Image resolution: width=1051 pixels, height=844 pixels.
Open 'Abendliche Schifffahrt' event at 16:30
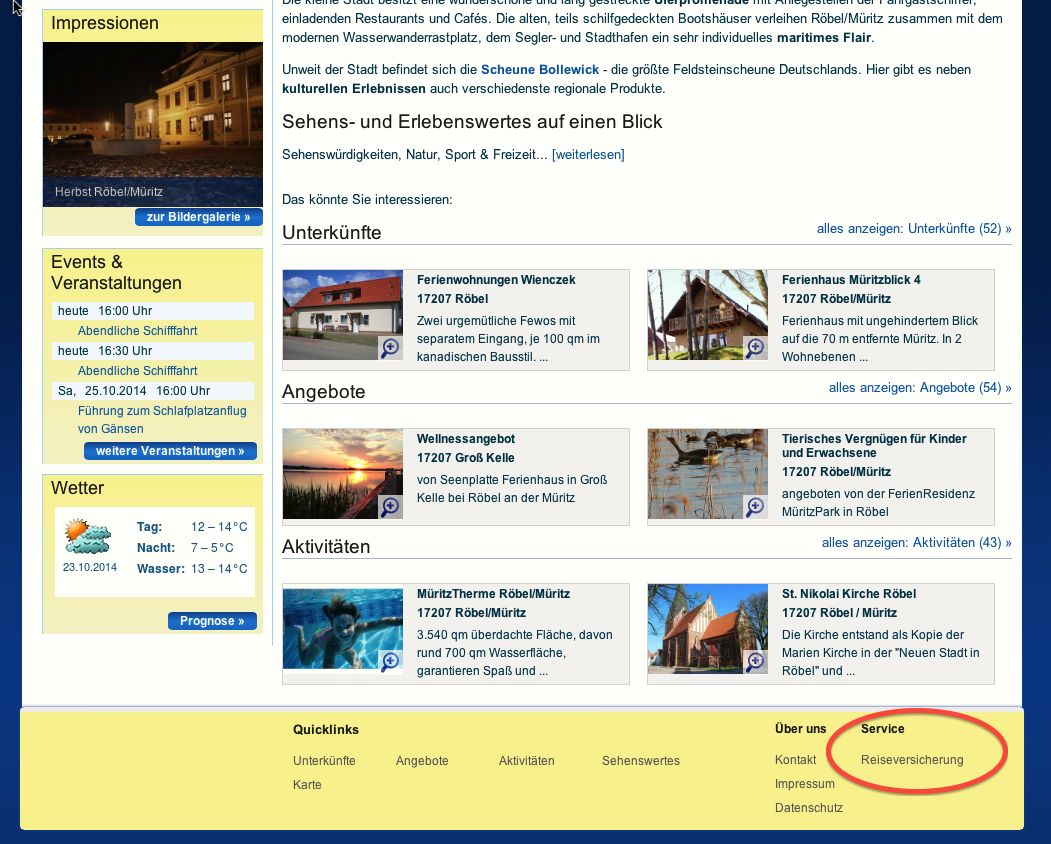pos(137,371)
